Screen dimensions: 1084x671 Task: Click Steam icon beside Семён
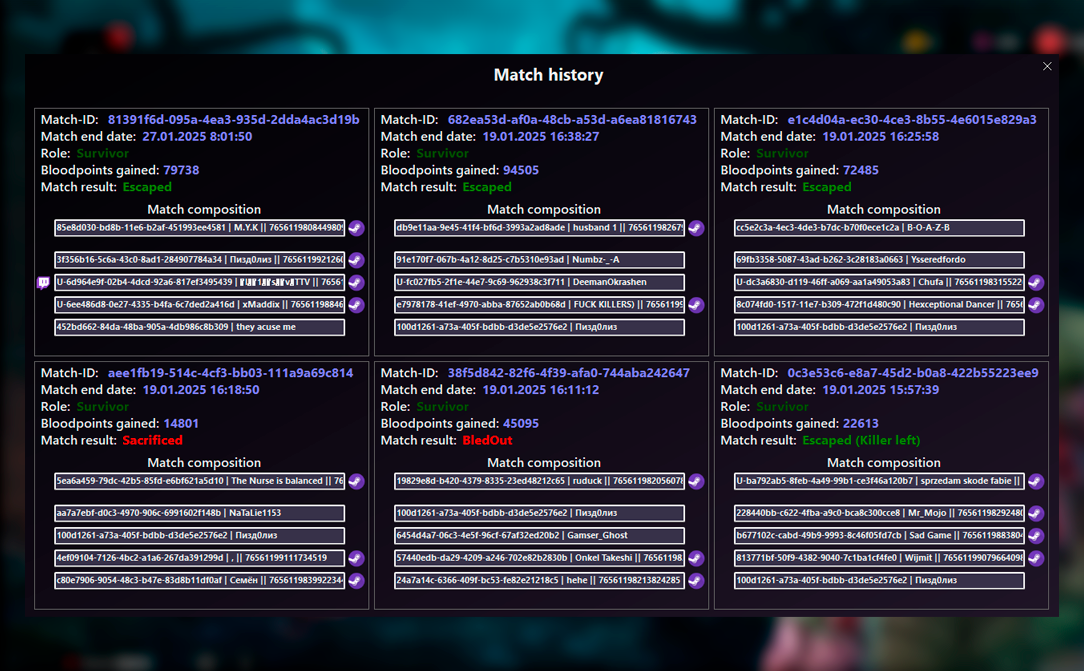(356, 581)
